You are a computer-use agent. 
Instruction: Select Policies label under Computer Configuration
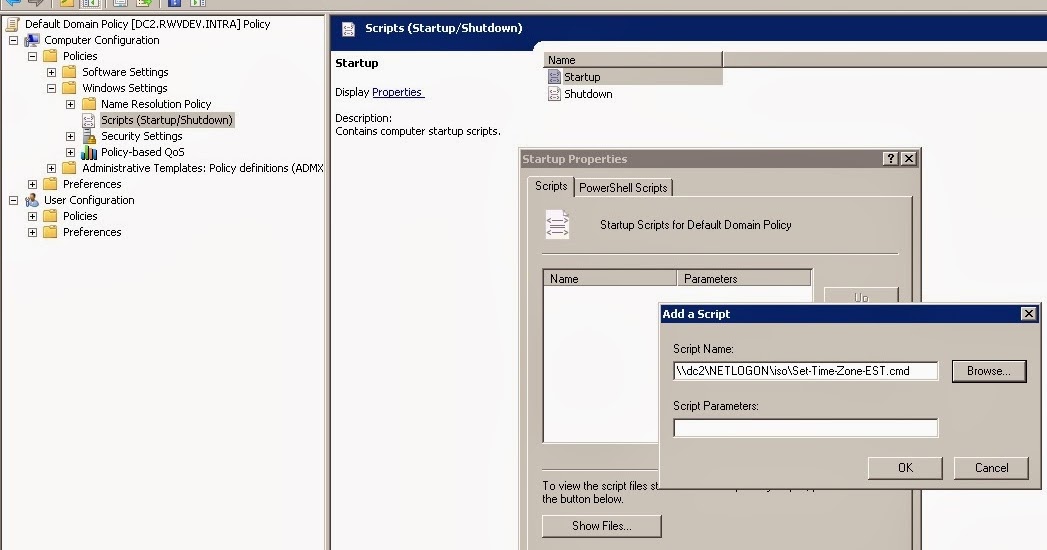coord(80,56)
